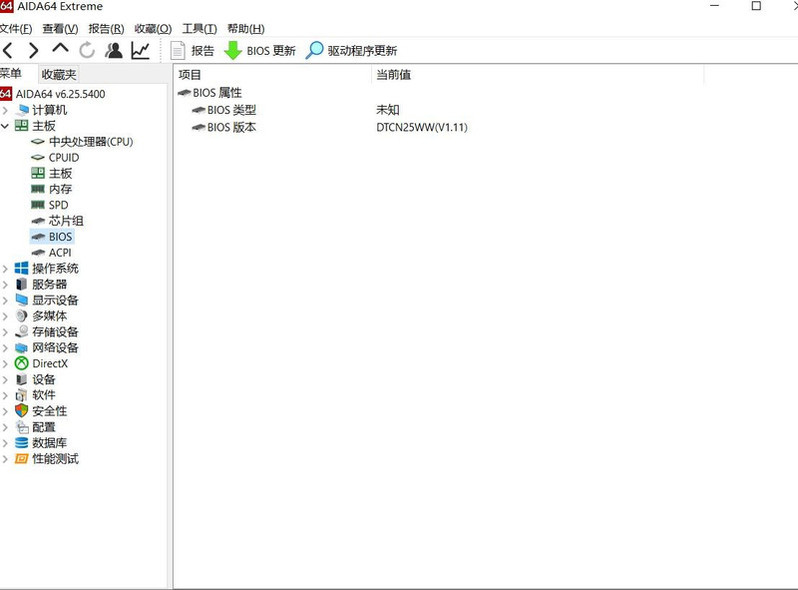Click the forward navigation arrow

34,50
